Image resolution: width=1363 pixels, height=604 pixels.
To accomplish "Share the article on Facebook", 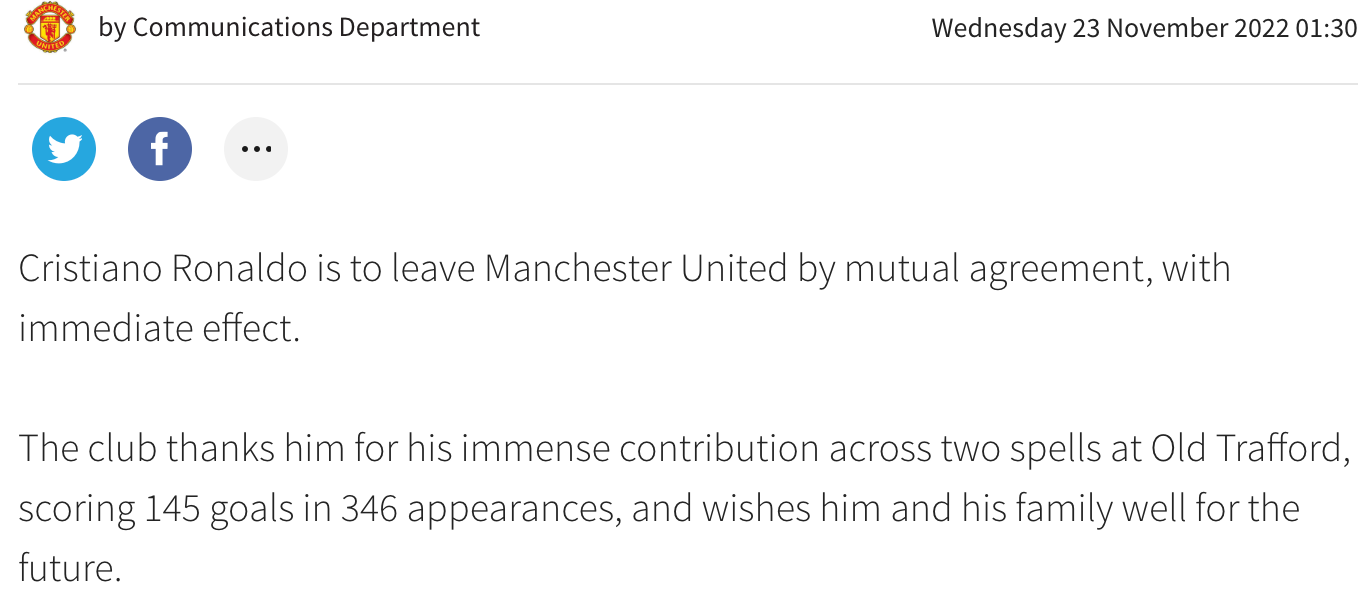I will click(160, 149).
